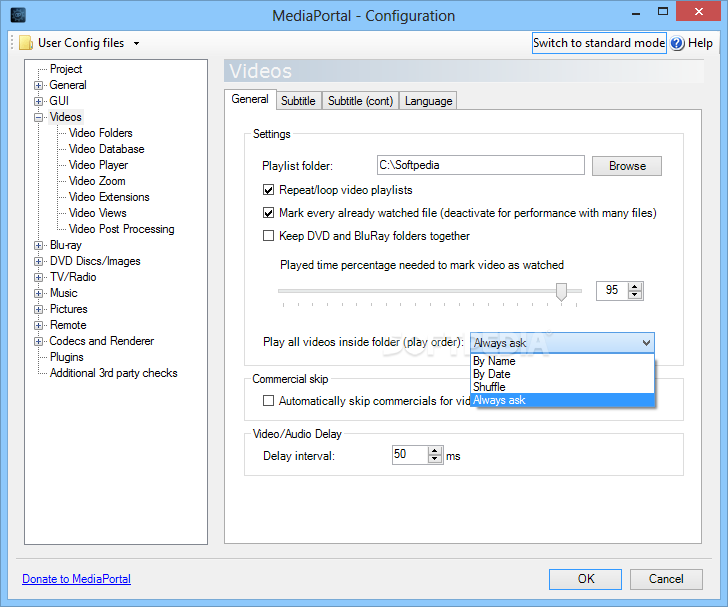Viewport: 728px width, 607px height.
Task: Decrease watched percentage with down arrow
Action: [635, 295]
